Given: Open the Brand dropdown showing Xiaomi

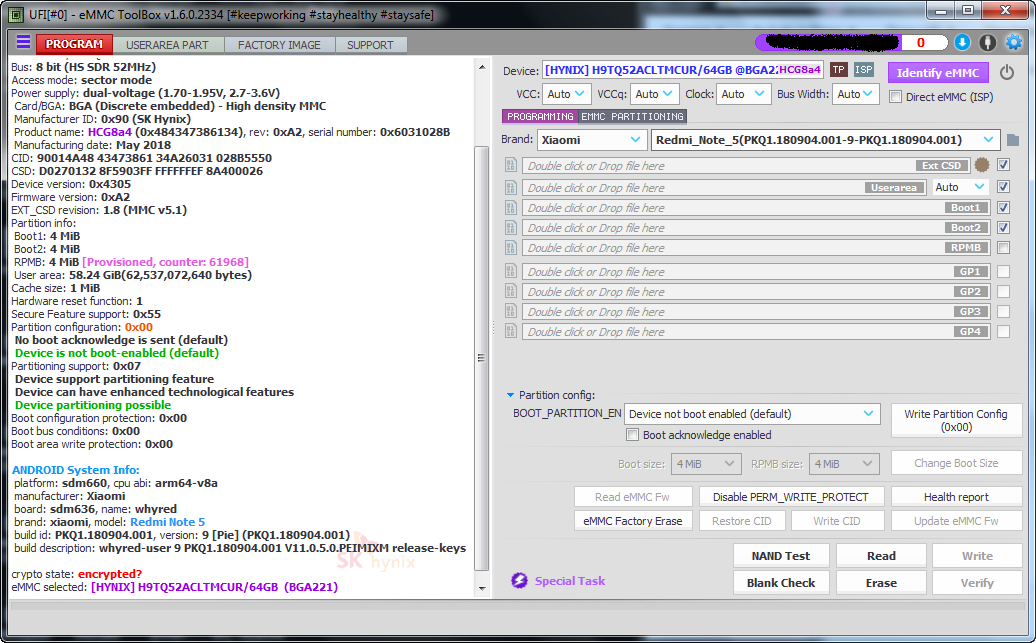Looking at the screenshot, I should pos(591,140).
